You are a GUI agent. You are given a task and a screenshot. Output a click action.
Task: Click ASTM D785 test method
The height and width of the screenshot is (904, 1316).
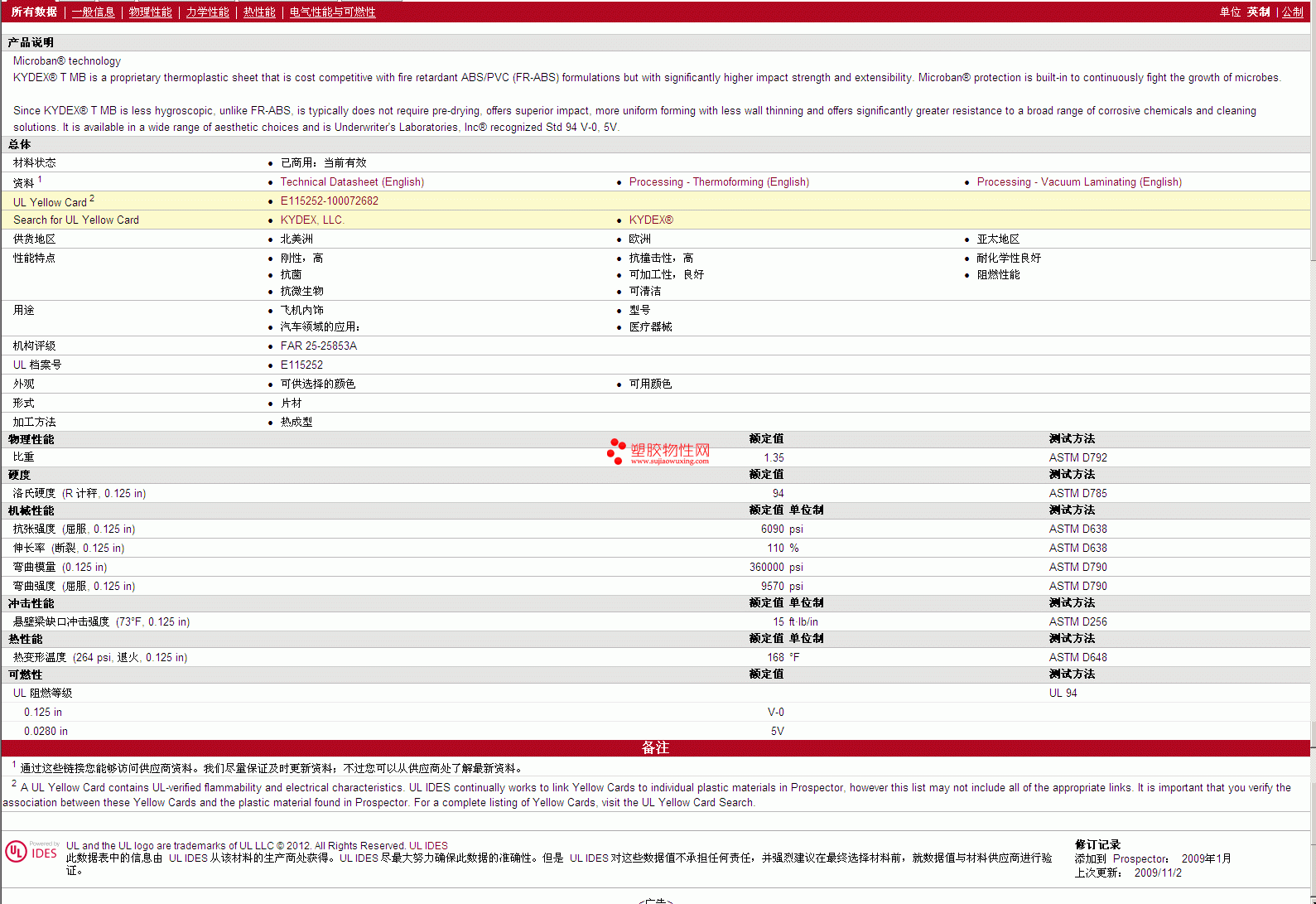[x=1077, y=493]
